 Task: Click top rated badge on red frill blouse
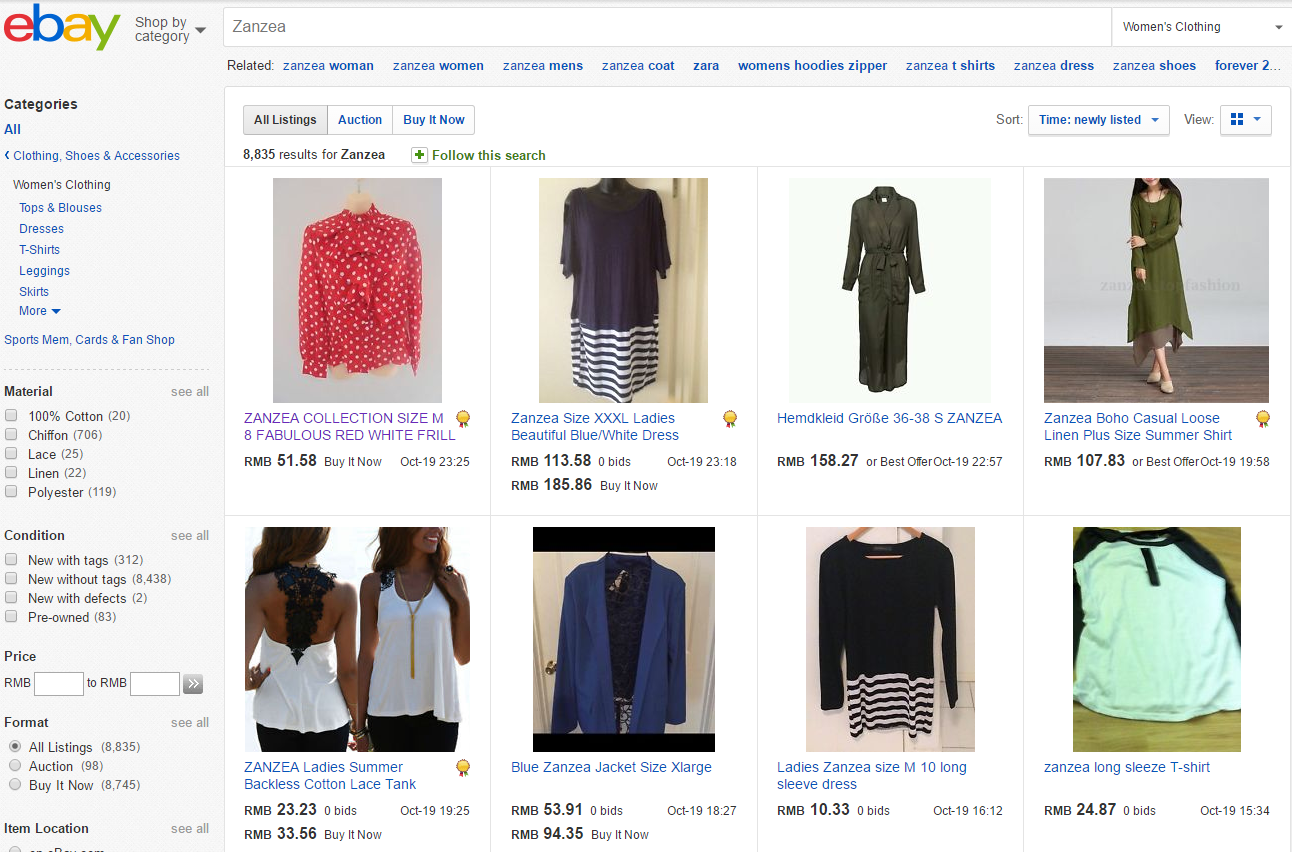(463, 419)
